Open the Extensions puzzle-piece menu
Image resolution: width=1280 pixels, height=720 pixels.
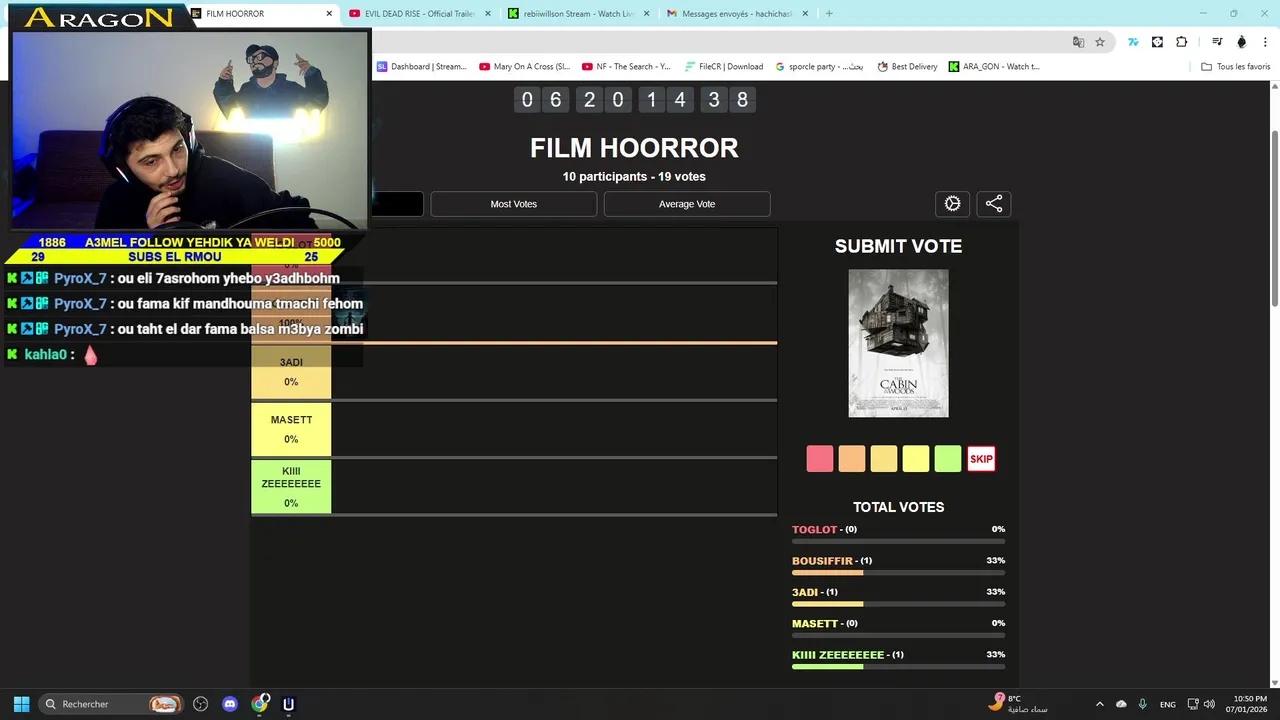click(x=1182, y=42)
